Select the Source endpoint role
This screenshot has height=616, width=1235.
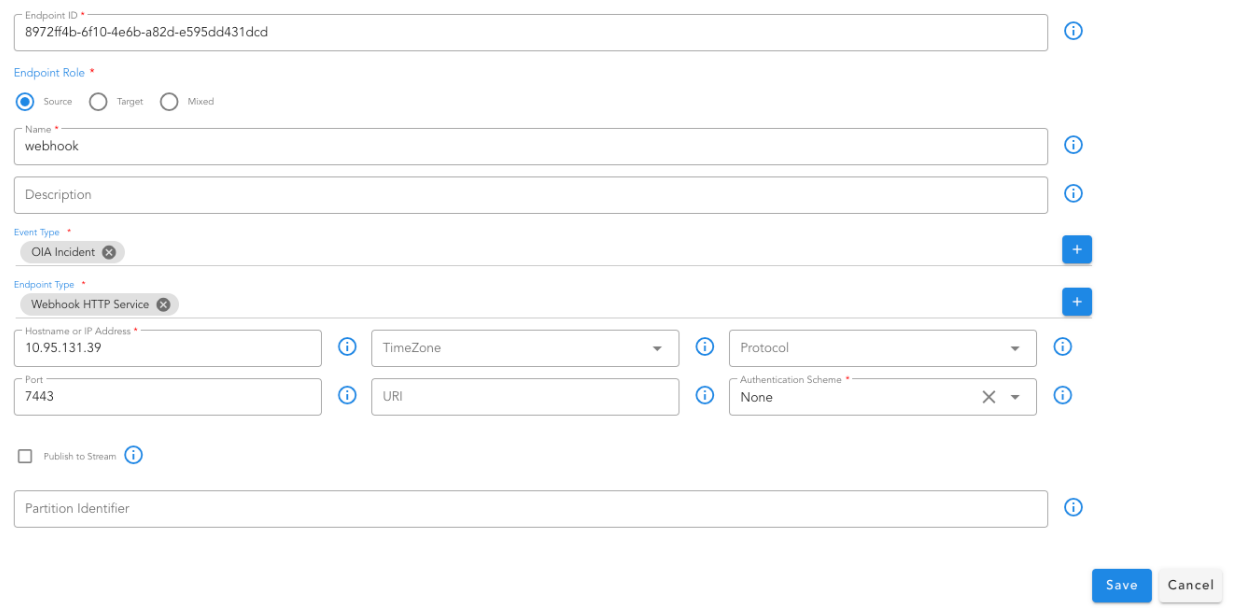26,101
